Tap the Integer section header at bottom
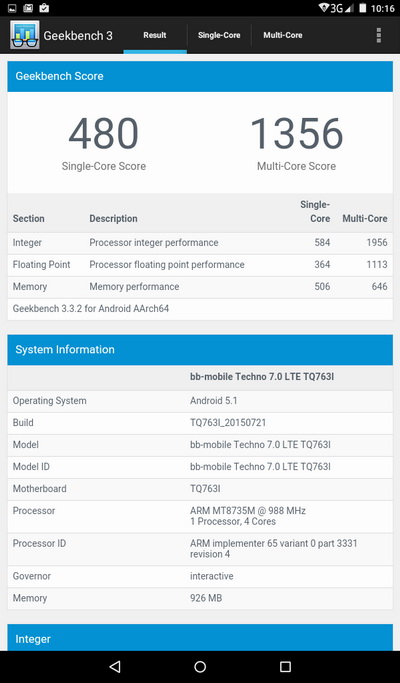The image size is (400, 683). 200,638
